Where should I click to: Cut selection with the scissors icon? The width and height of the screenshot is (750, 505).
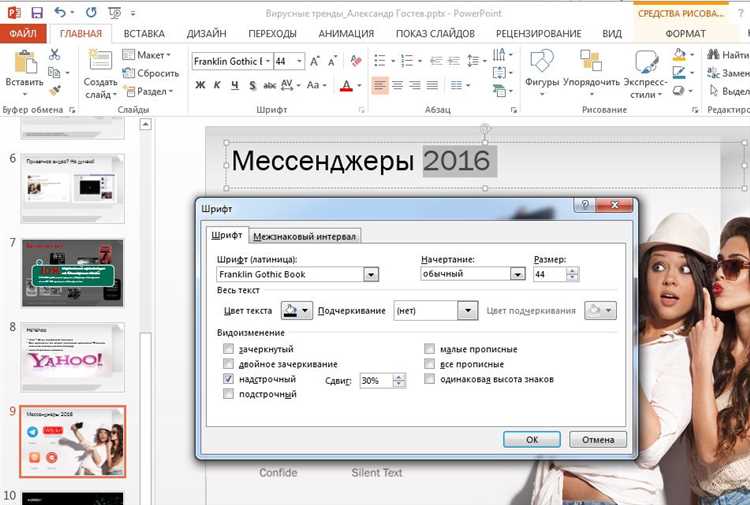[x=55, y=55]
